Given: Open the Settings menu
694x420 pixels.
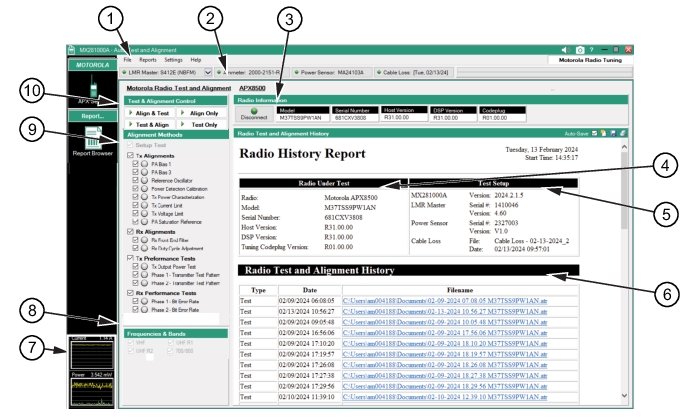Looking at the screenshot, I should 174,60.
